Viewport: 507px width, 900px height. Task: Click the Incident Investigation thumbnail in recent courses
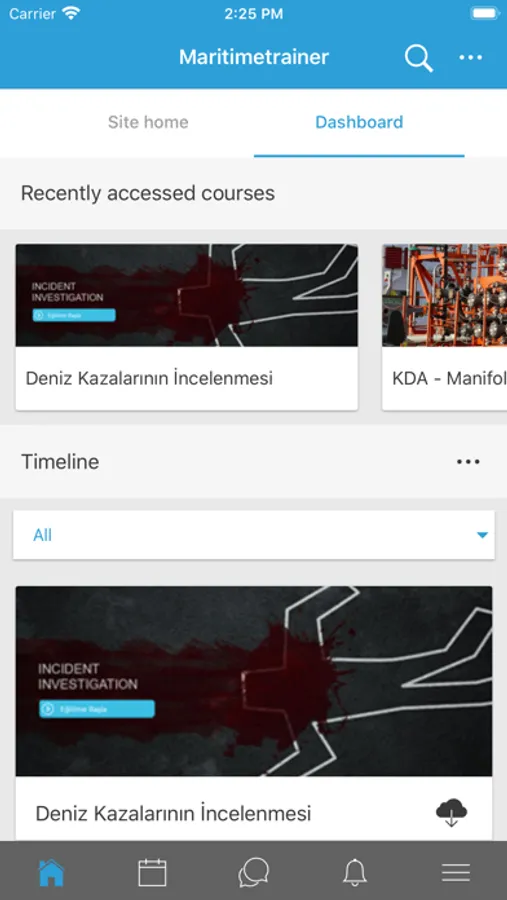[x=187, y=295]
